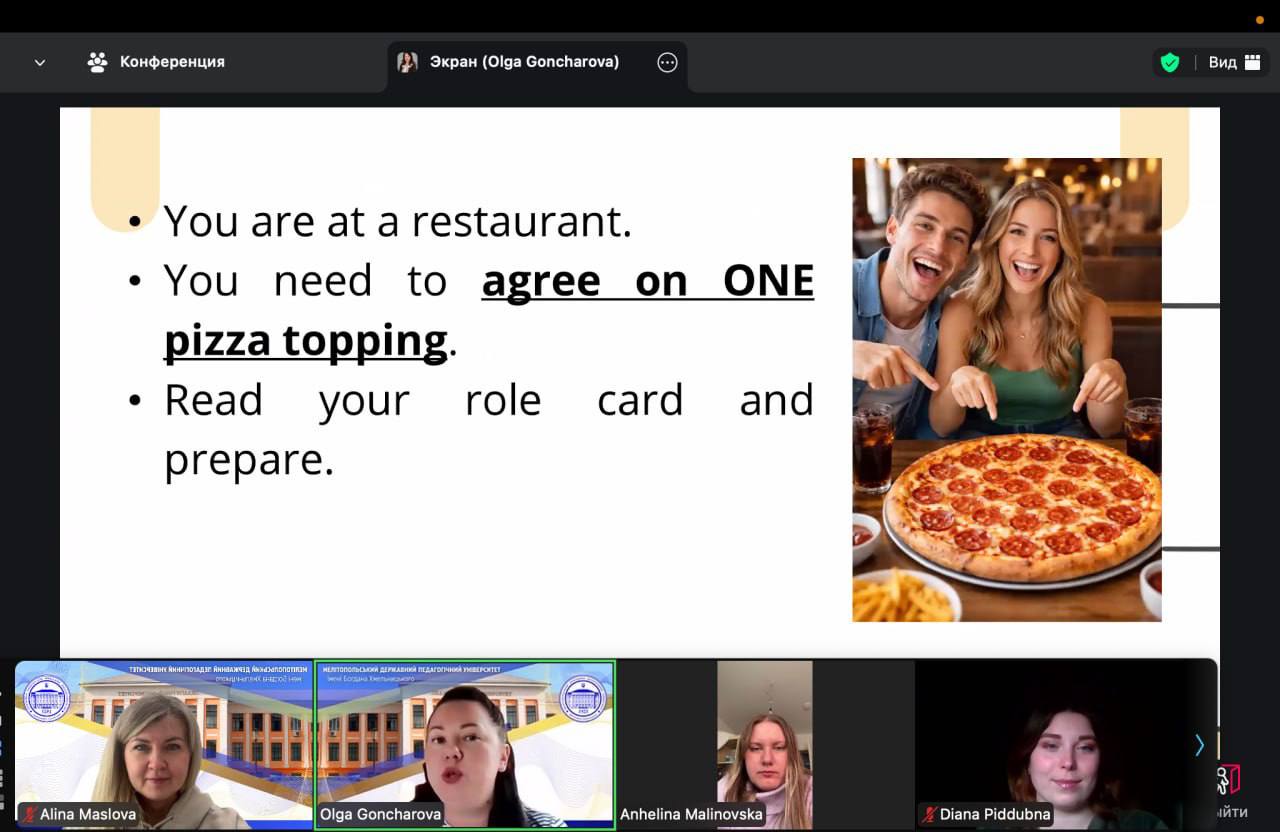Click the exit door icon at bottom right

tap(1228, 781)
